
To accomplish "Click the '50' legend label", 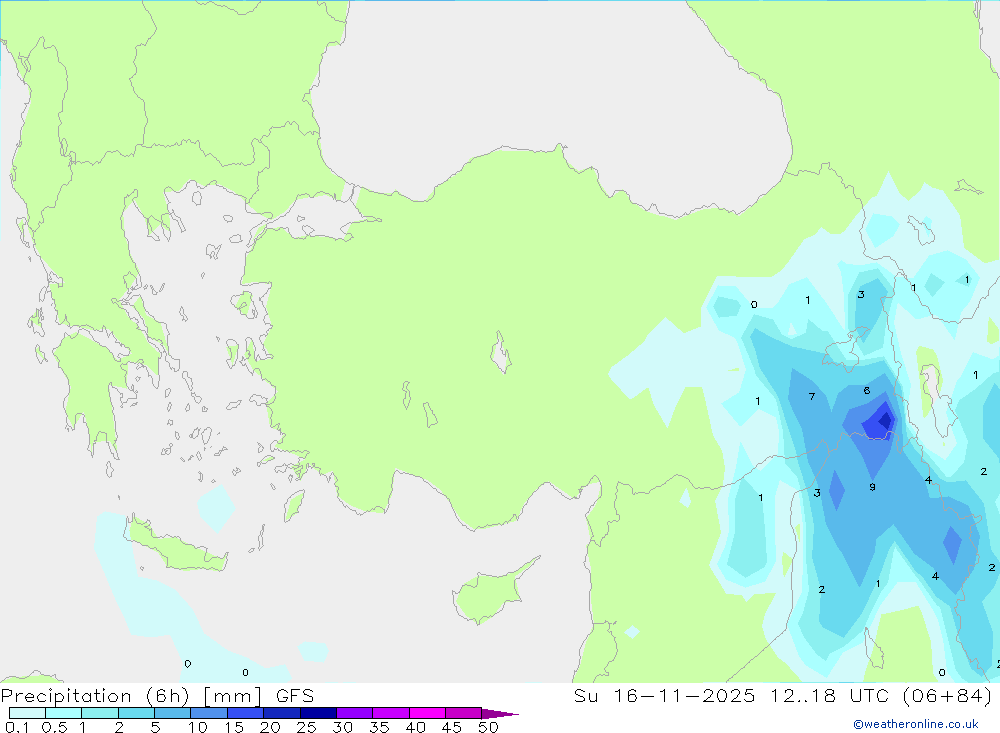I will click(489, 727).
